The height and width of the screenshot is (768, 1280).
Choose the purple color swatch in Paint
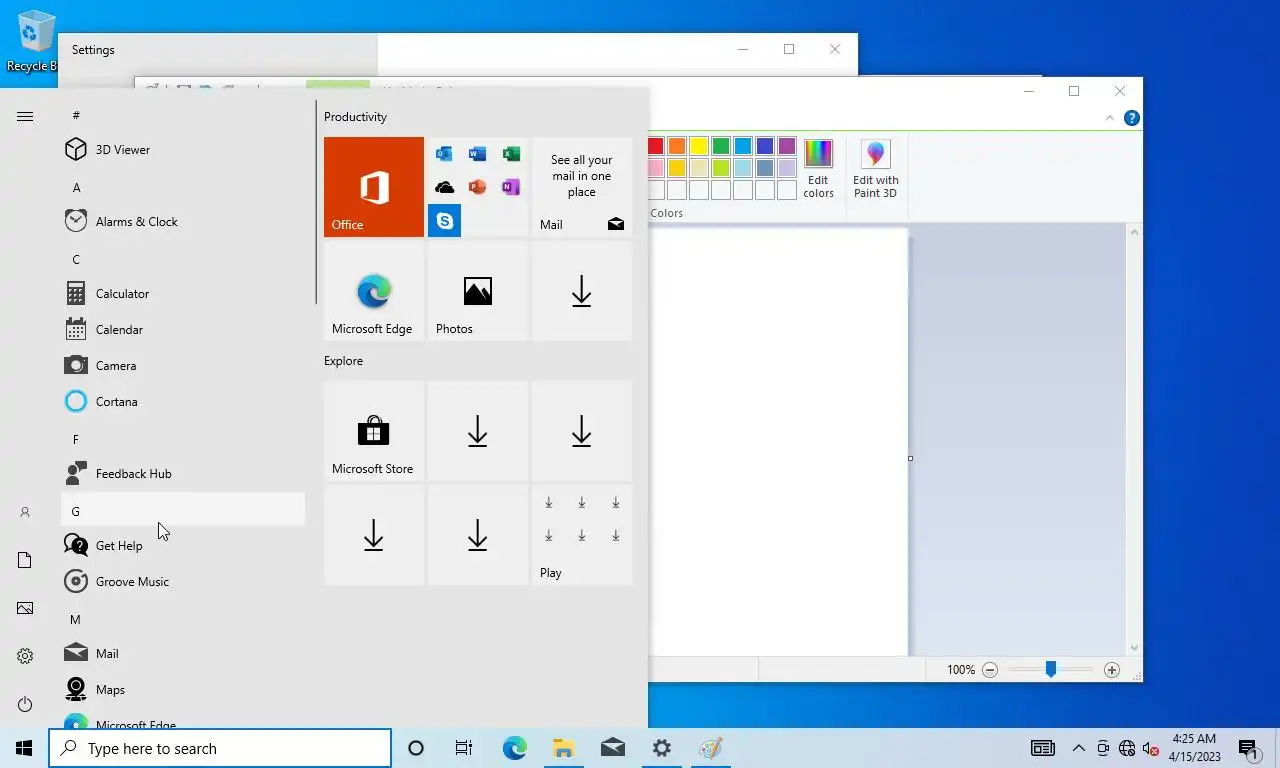tap(787, 146)
